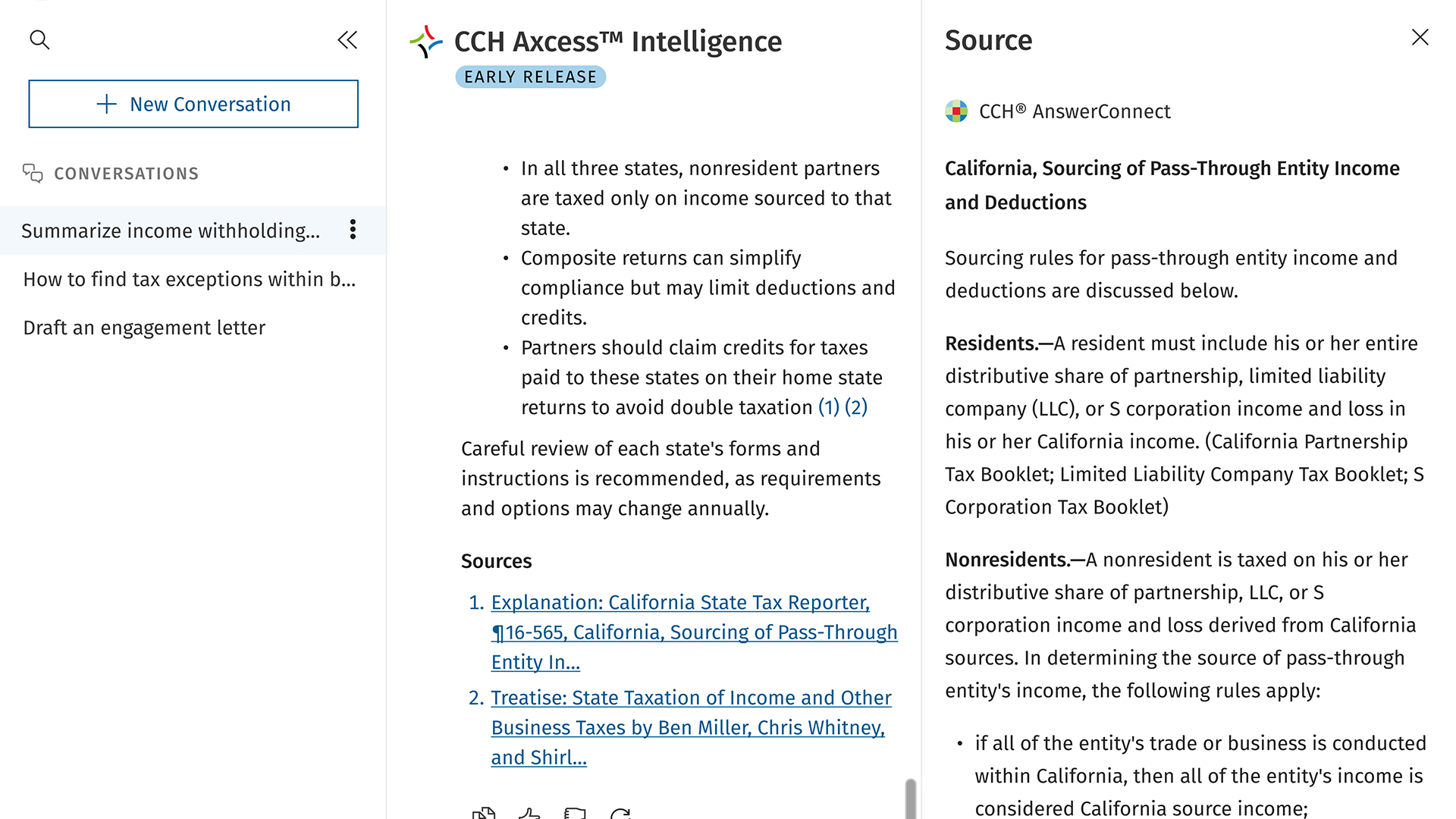Collapse the sidebar with double chevron

(x=347, y=40)
